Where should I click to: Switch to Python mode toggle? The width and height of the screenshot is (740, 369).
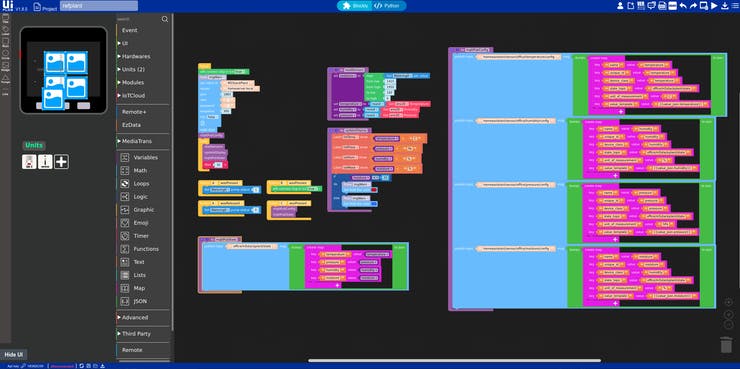tap(388, 6)
